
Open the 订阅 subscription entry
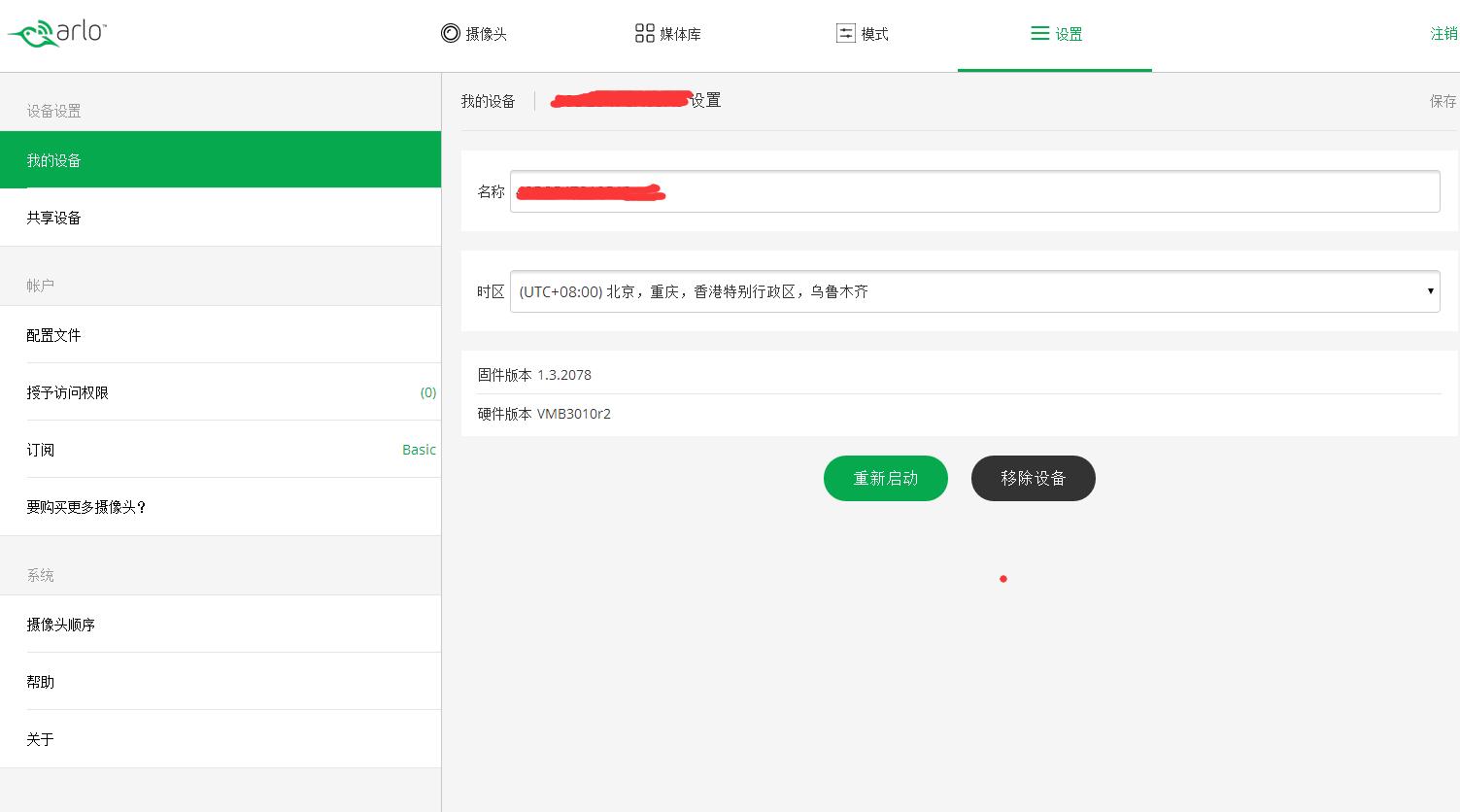[x=221, y=449]
